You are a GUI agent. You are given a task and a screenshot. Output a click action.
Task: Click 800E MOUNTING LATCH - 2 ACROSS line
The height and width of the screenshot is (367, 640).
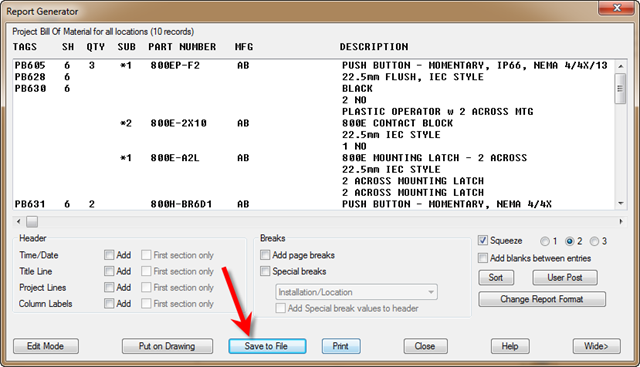pos(435,158)
